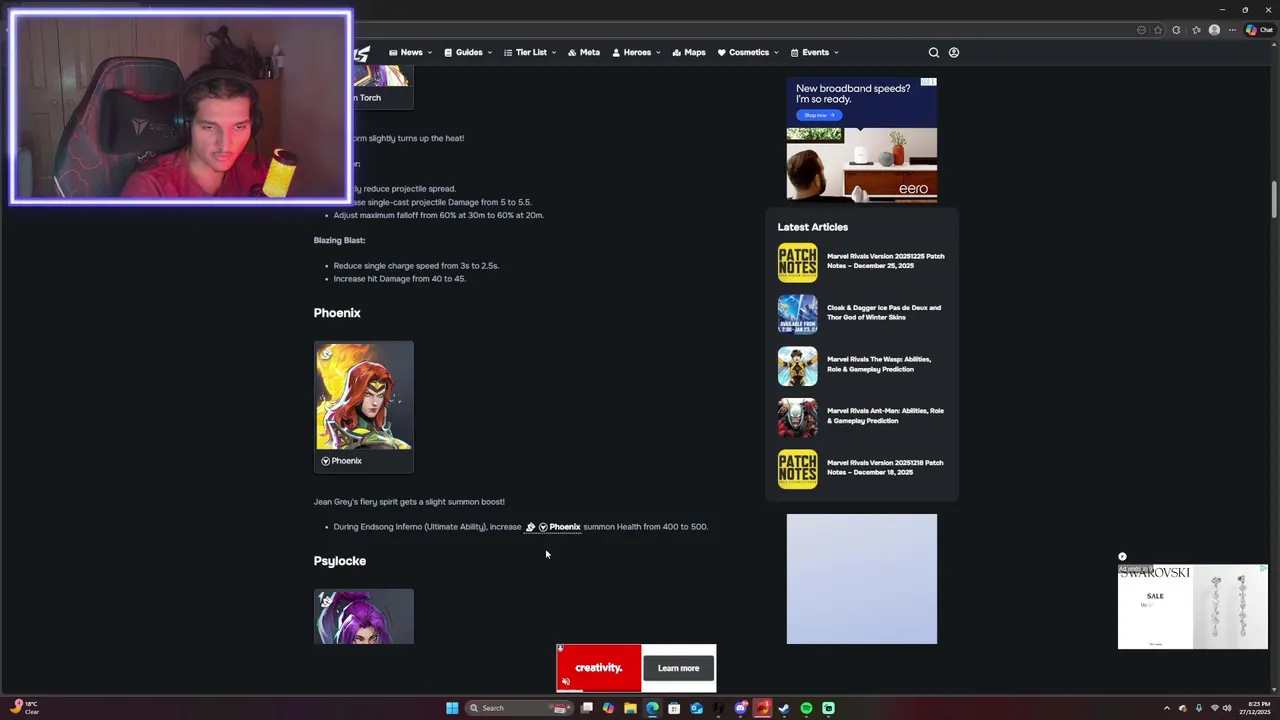Screen dimensions: 1280x720
Task: Open Discord from the taskbar
Action: 740,708
